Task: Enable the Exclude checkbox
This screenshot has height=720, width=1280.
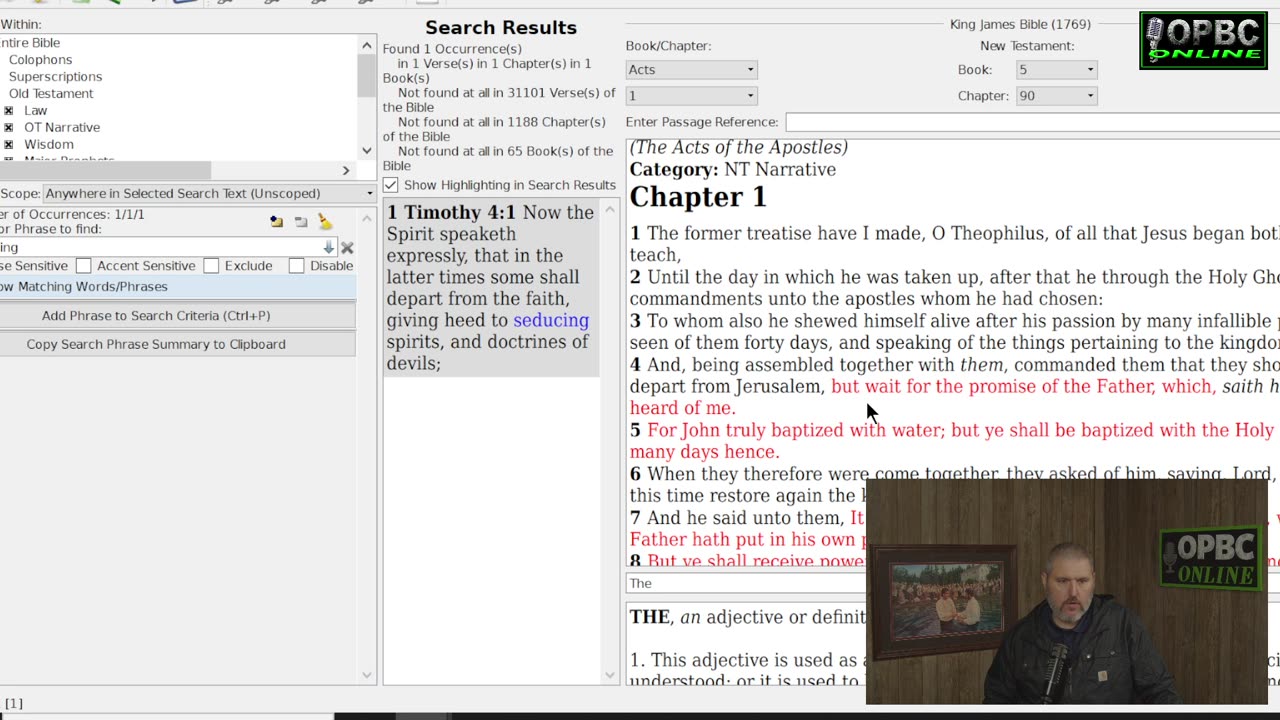Action: [211, 265]
